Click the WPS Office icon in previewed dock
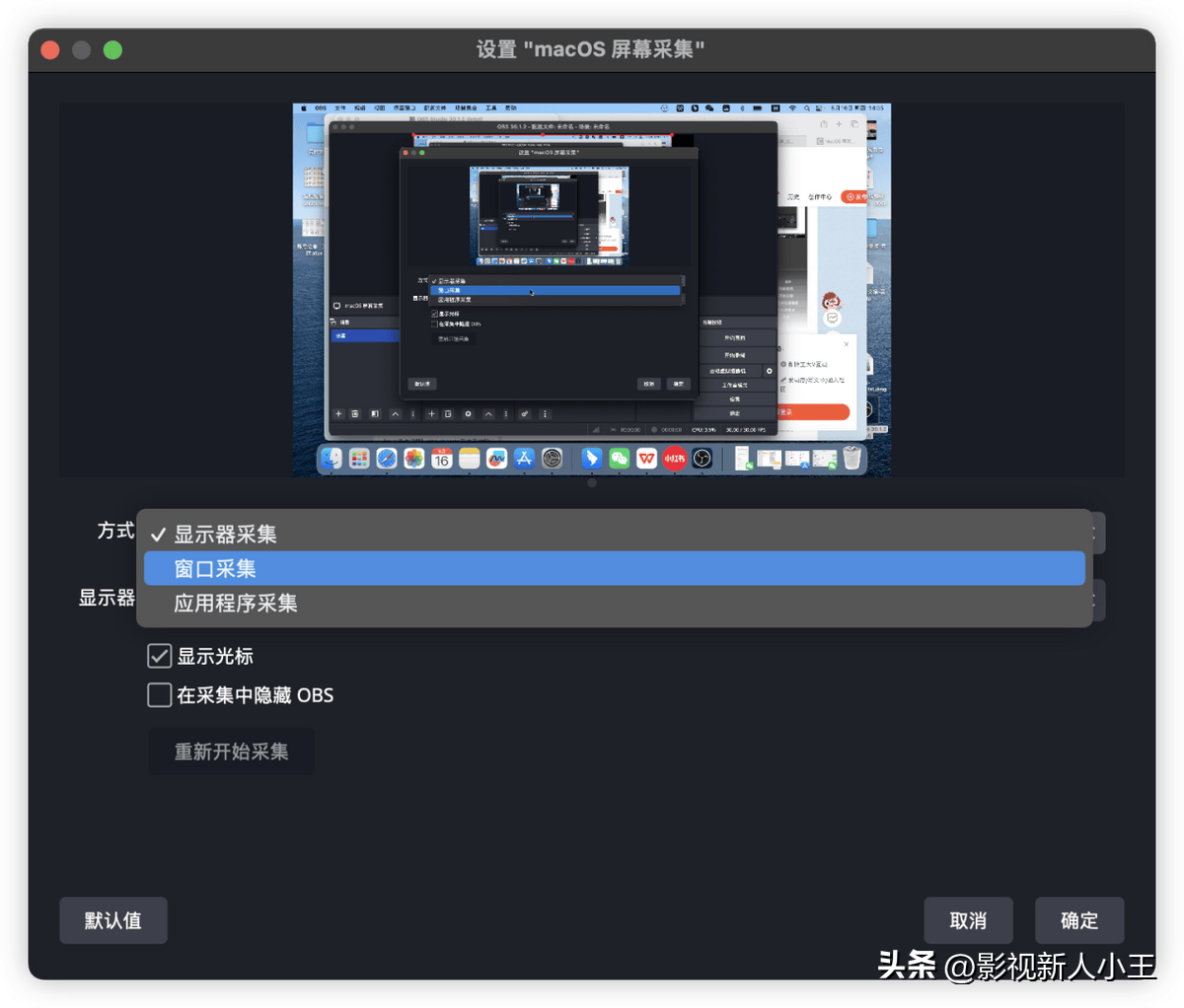This screenshot has width=1184, height=1008. tap(646, 459)
